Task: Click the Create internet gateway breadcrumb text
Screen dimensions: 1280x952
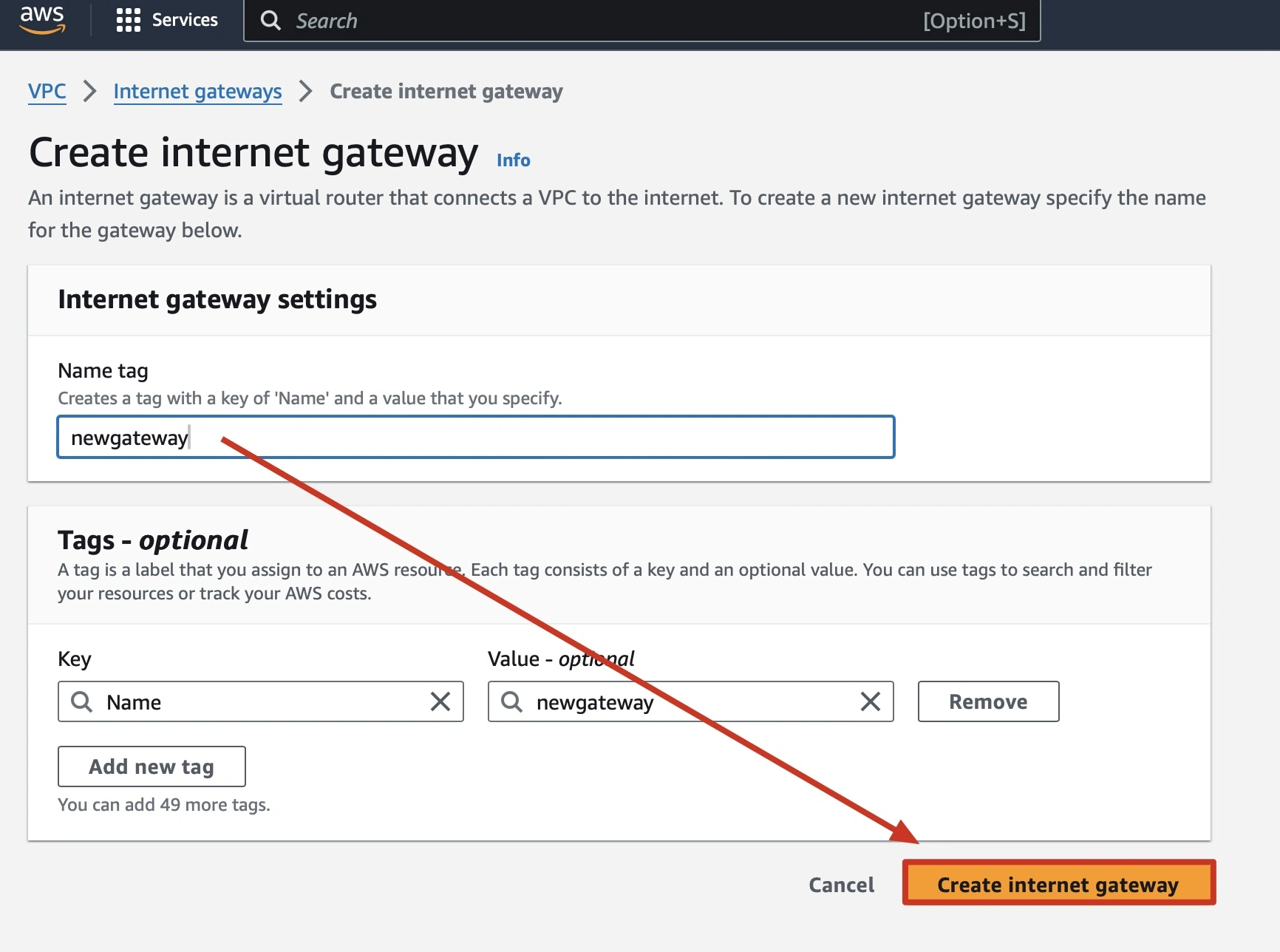Action: [x=446, y=92]
